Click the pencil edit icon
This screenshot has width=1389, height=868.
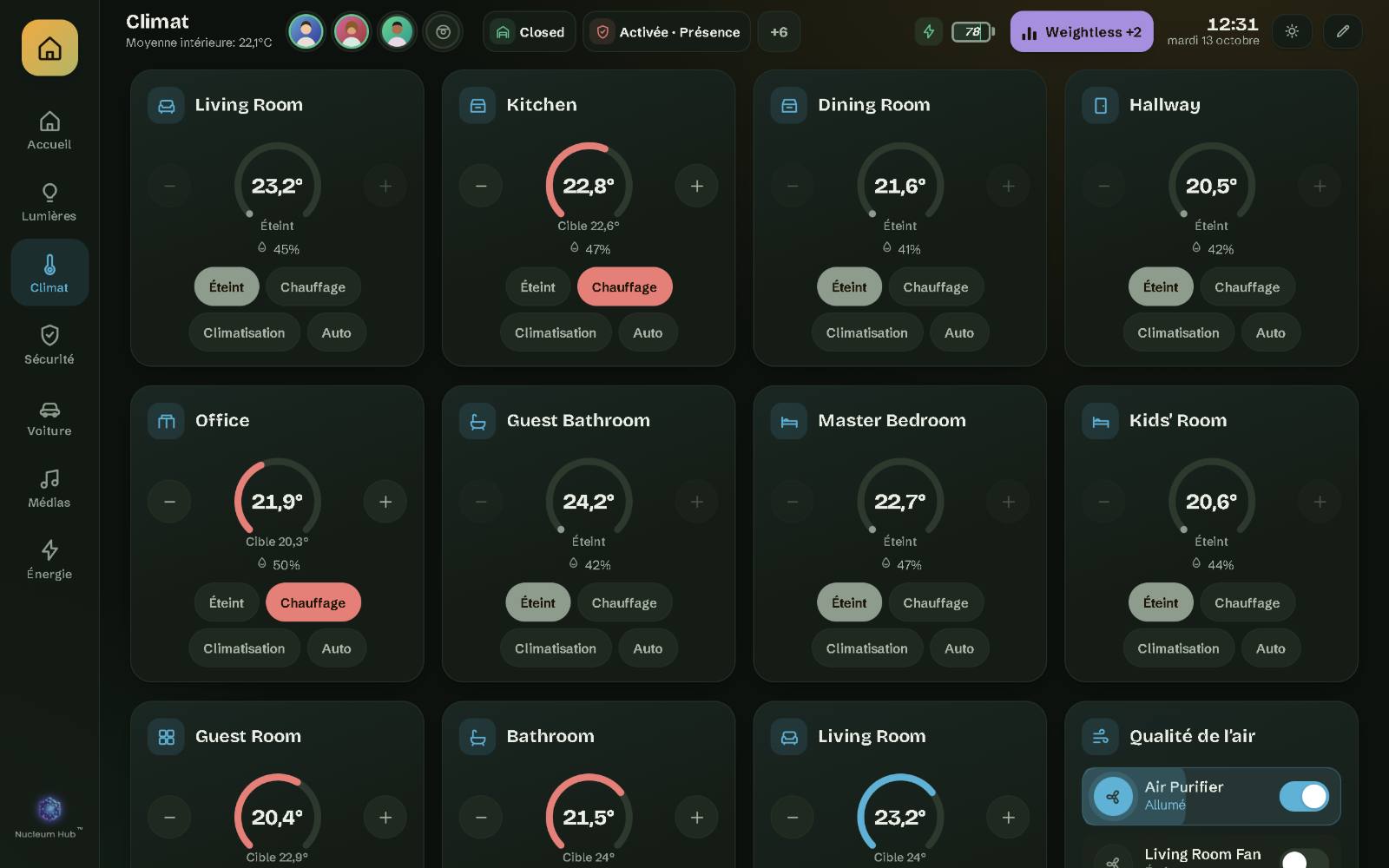[x=1342, y=31]
